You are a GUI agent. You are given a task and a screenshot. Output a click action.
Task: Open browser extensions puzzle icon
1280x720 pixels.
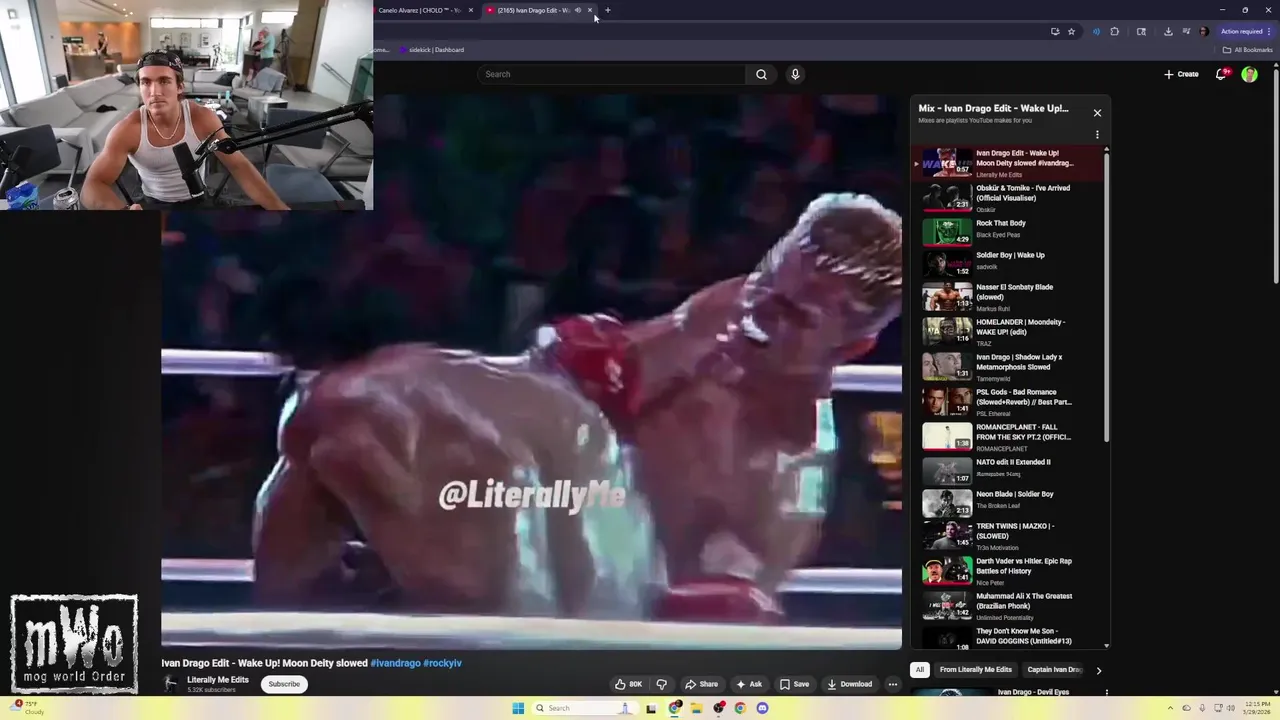pos(1115,31)
